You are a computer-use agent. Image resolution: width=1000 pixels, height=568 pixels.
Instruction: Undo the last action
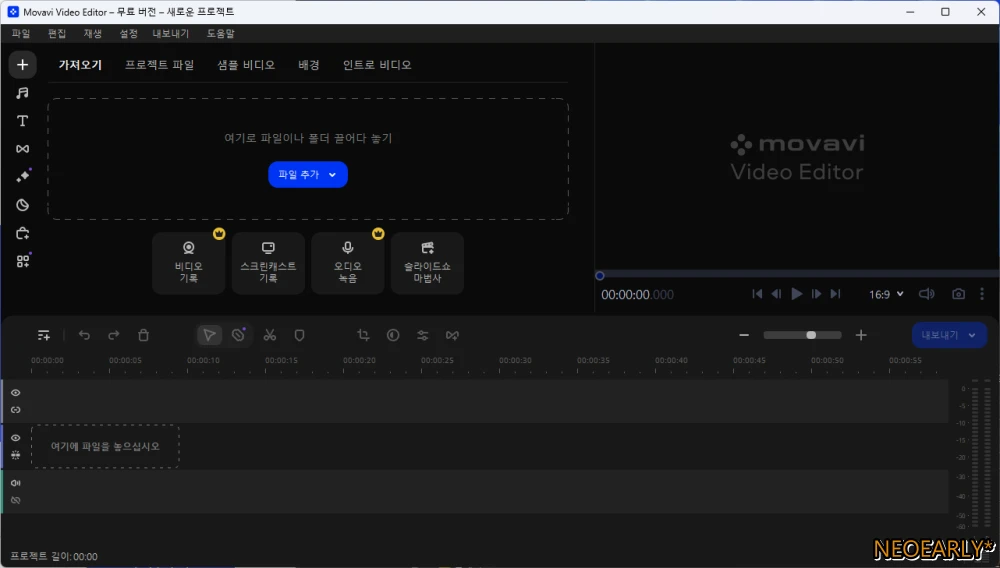tap(84, 335)
